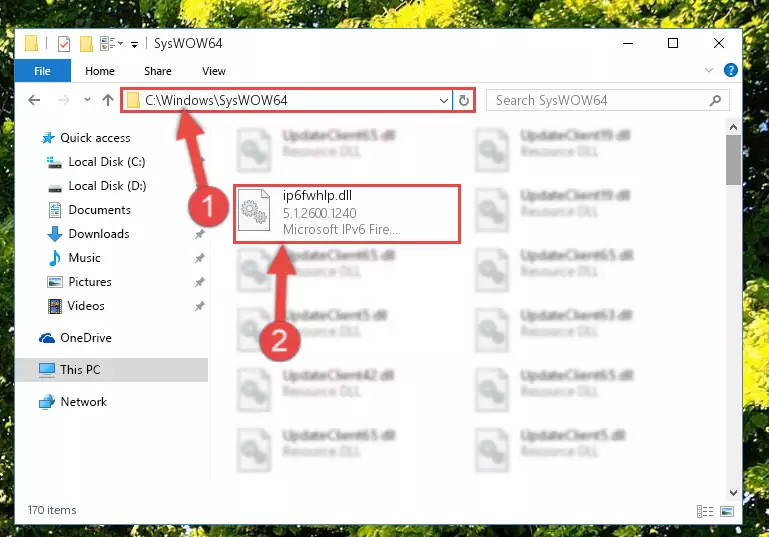Switch to Details view in status bar
The image size is (769, 537).
[705, 511]
